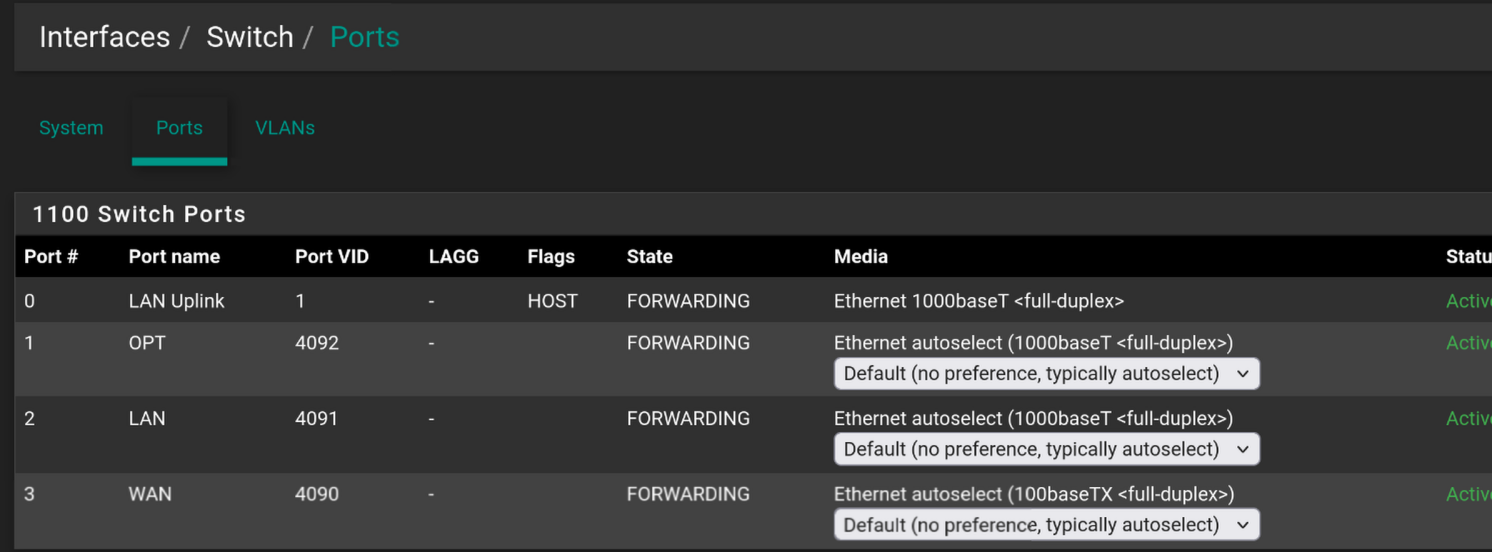Click the Interfaces breadcrumb
1492x552 pixels.
[x=105, y=37]
